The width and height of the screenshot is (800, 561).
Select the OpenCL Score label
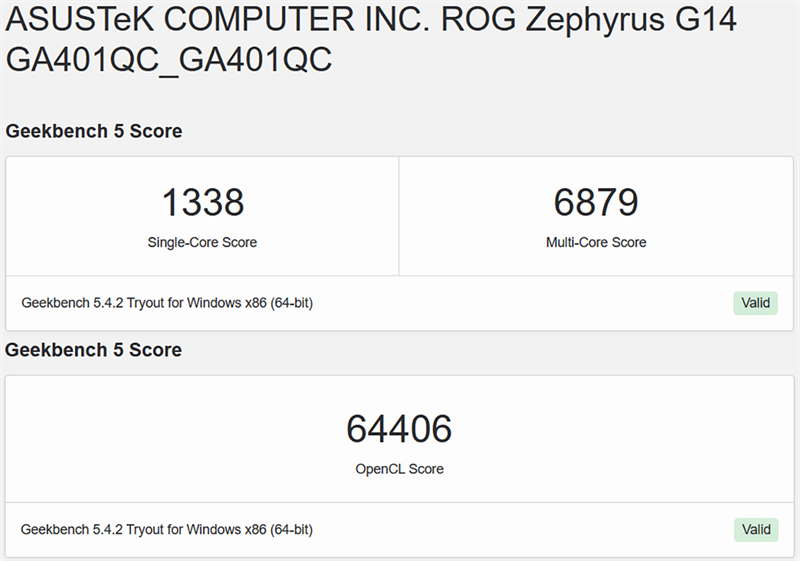point(399,469)
